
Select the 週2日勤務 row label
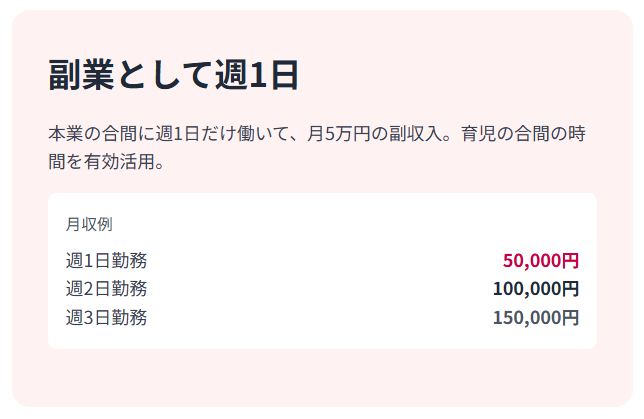tap(106, 289)
